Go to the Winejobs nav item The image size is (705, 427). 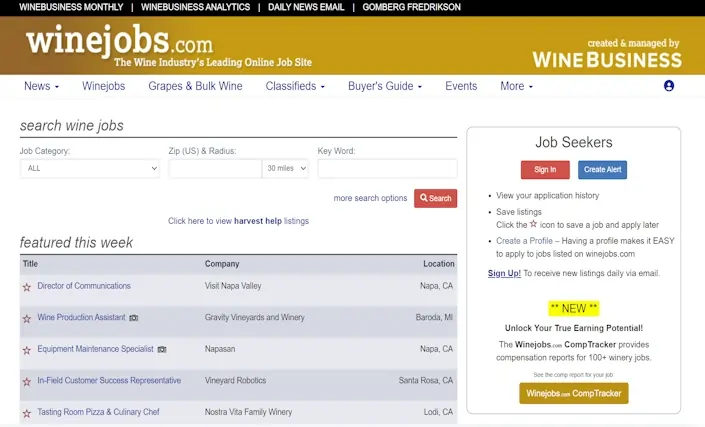(x=103, y=86)
